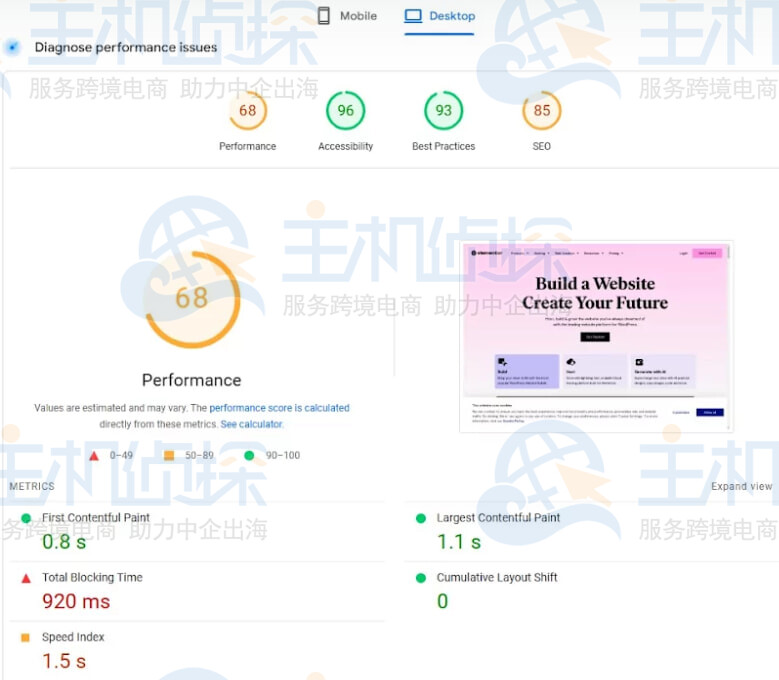Select the First Contentful Paint metric label
779x680 pixels.
(95, 518)
